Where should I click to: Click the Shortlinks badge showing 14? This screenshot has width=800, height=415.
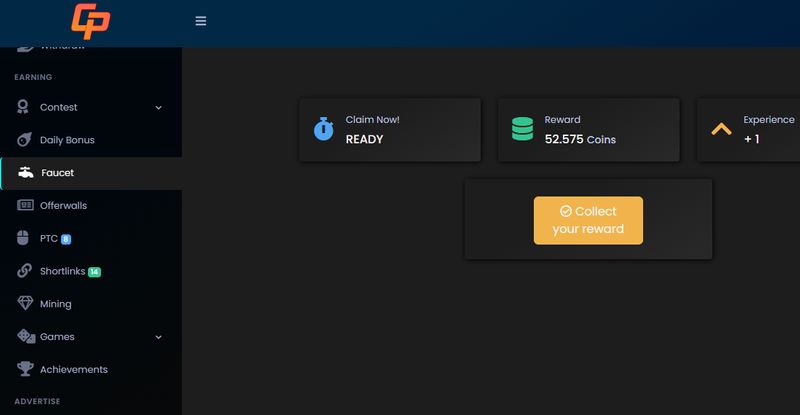tap(94, 272)
